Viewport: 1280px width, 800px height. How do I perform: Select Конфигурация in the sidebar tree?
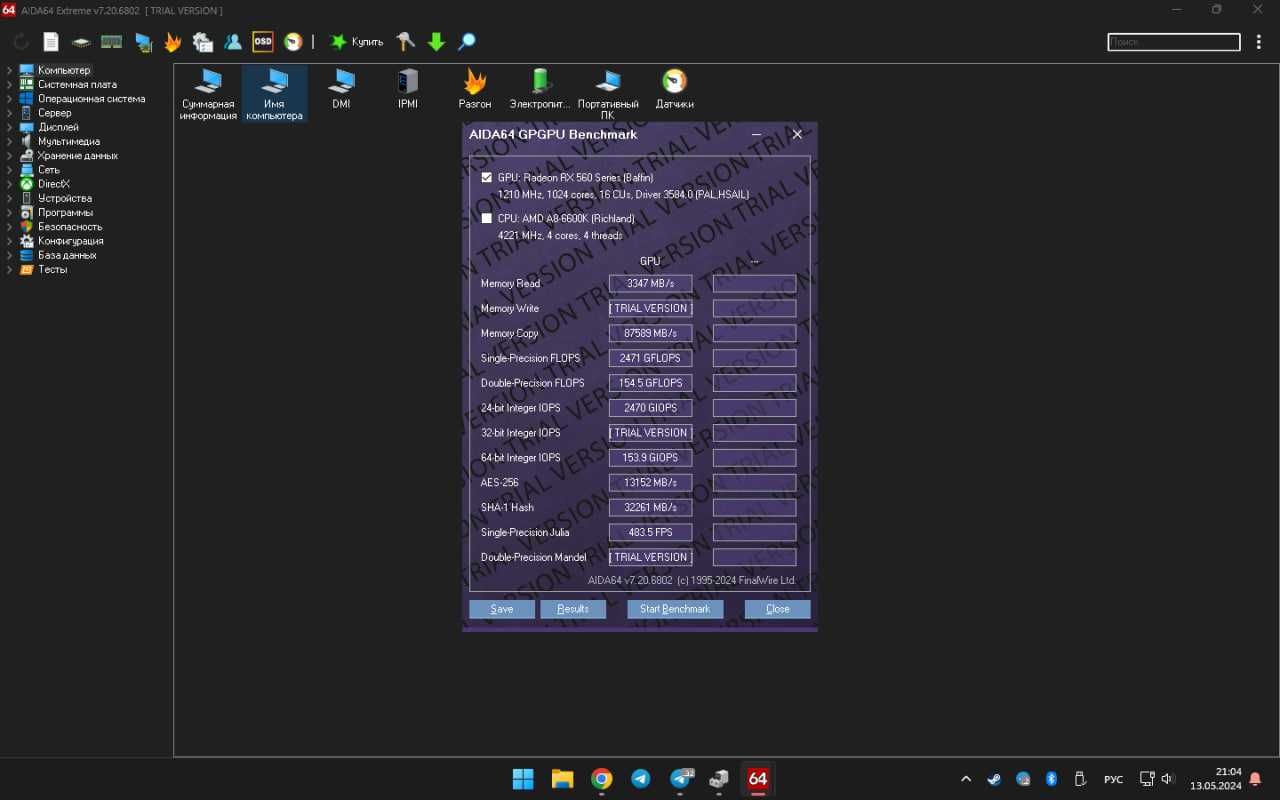[x=70, y=241]
